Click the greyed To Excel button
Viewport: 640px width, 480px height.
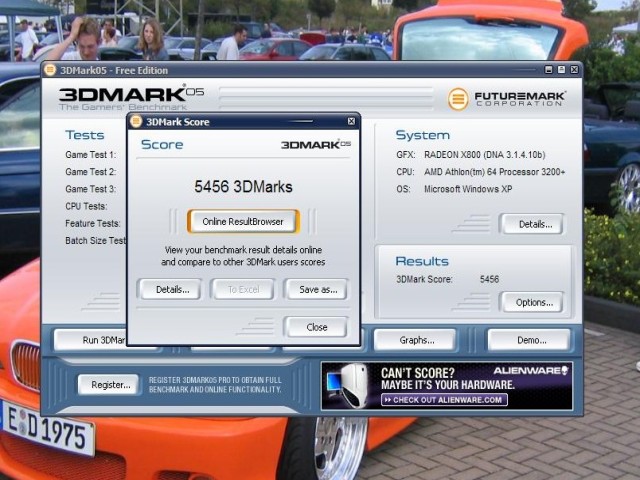point(242,289)
